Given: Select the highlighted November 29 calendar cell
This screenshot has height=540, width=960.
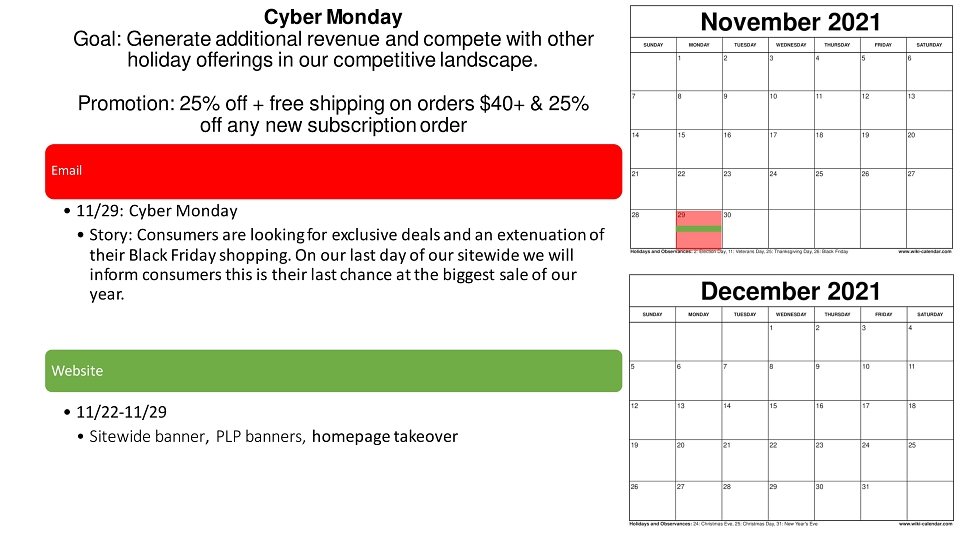Looking at the screenshot, I should pos(699,229).
